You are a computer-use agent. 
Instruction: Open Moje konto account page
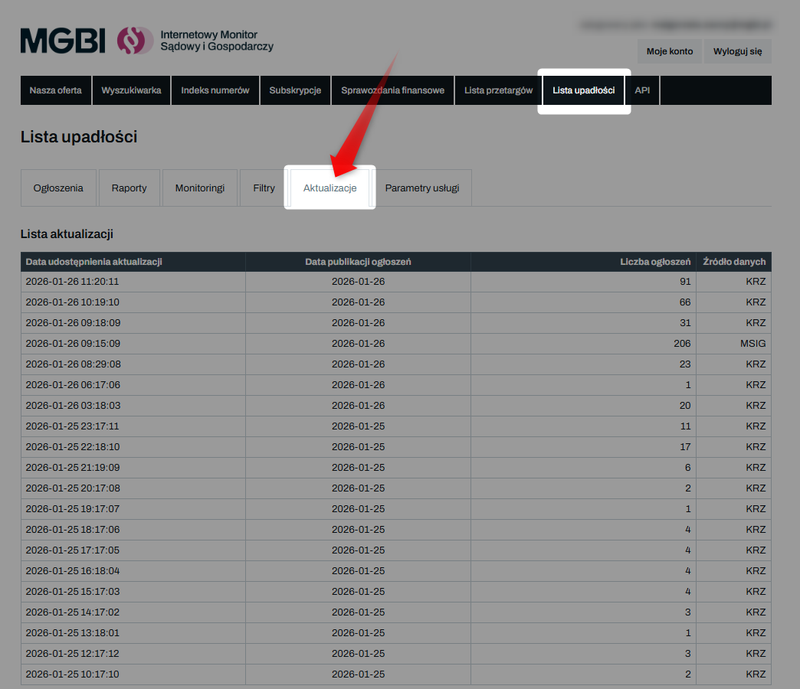[669, 51]
